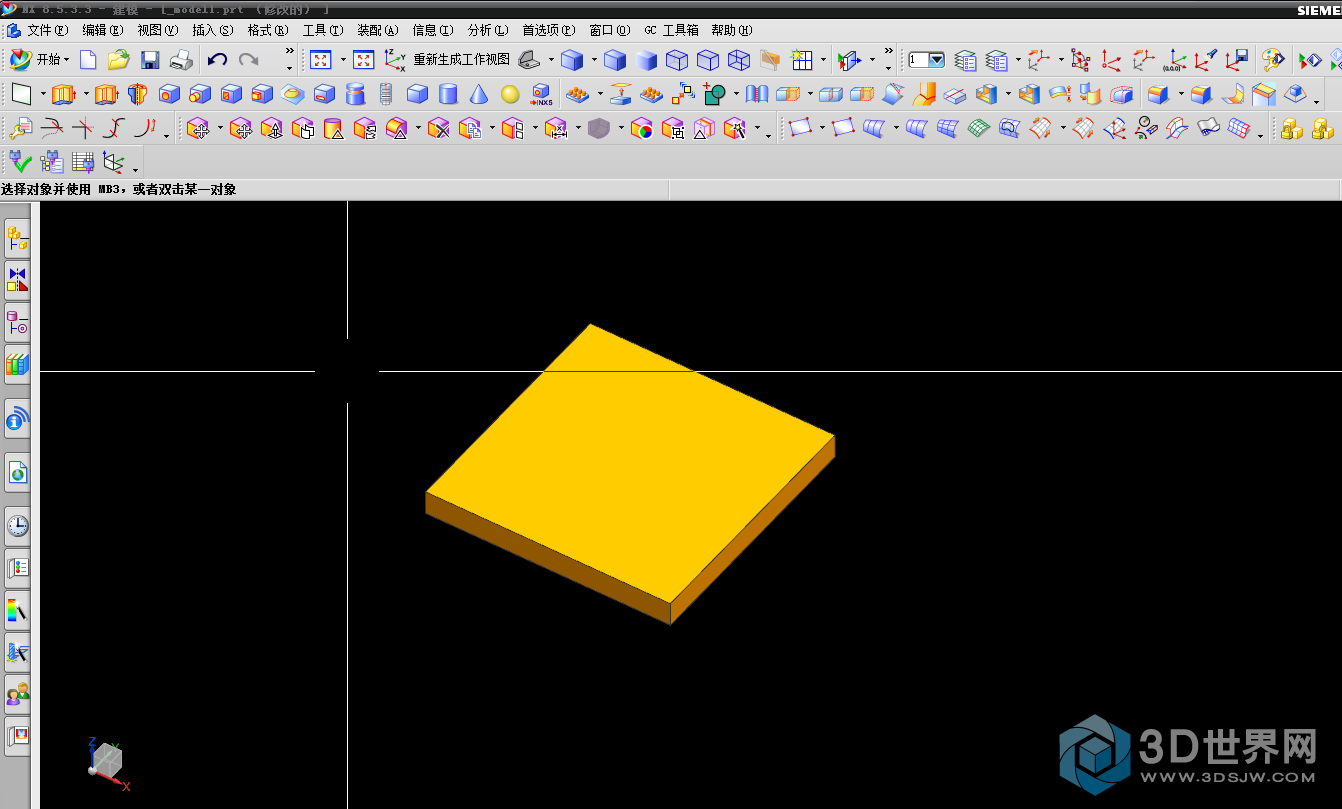Click the Print icon
Screen dimensions: 1342x809
point(181,60)
